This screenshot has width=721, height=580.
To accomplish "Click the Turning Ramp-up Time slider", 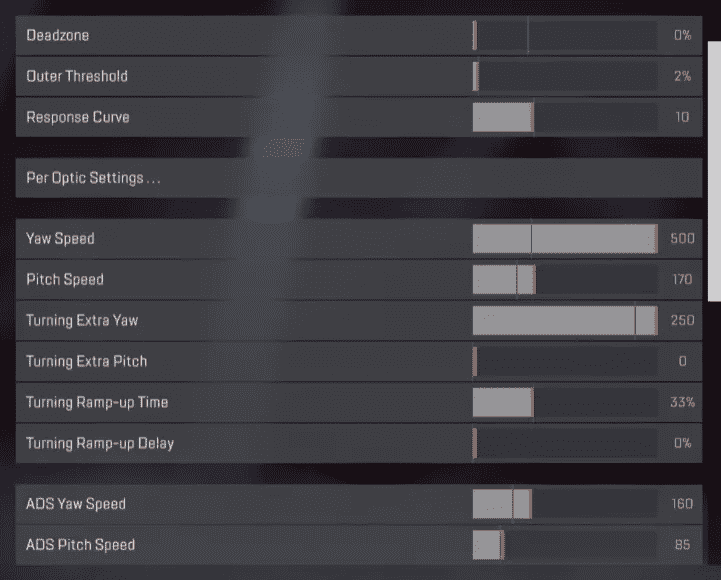I will 565,402.
